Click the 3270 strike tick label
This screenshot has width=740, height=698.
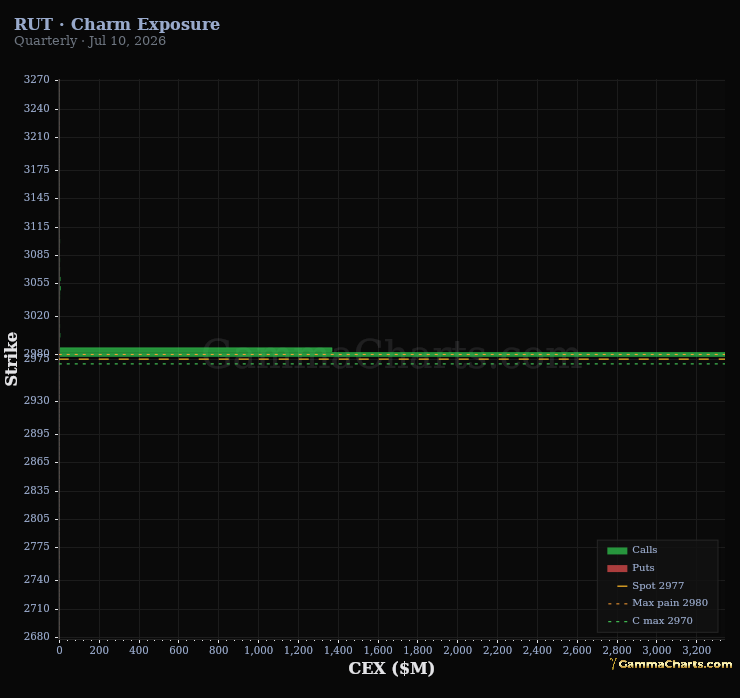pos(36,79)
